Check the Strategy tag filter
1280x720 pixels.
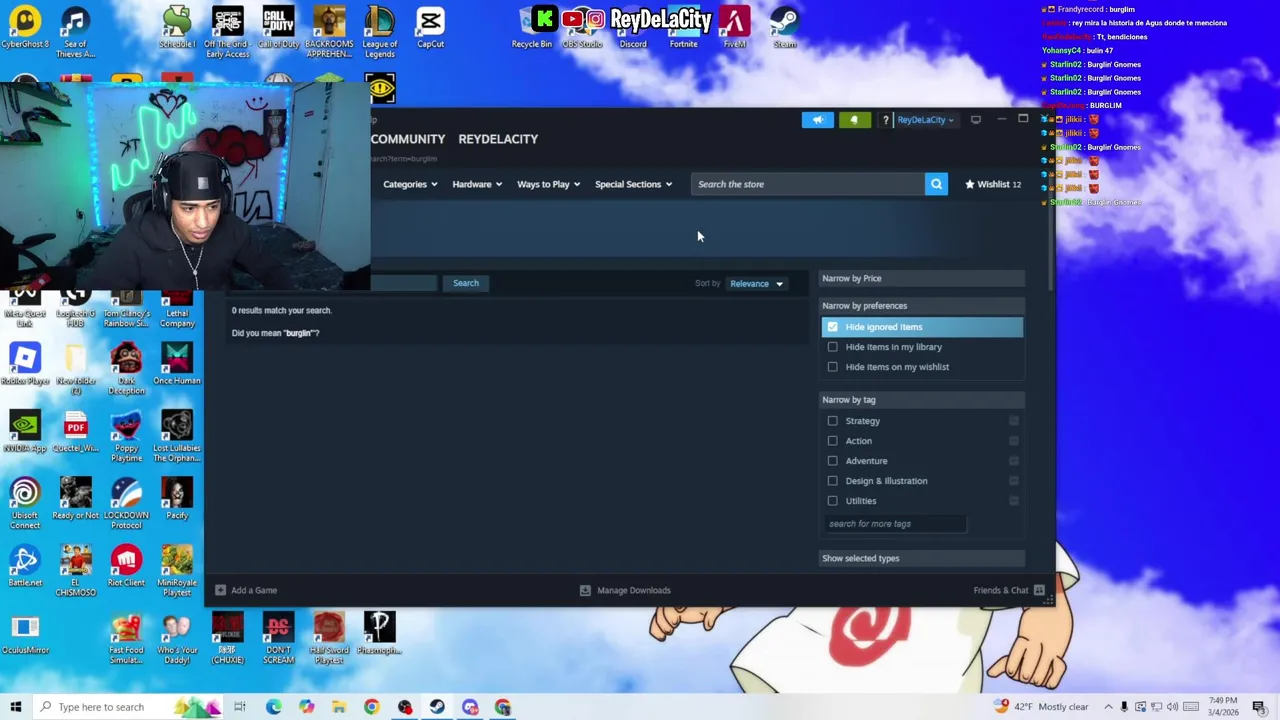pos(833,421)
